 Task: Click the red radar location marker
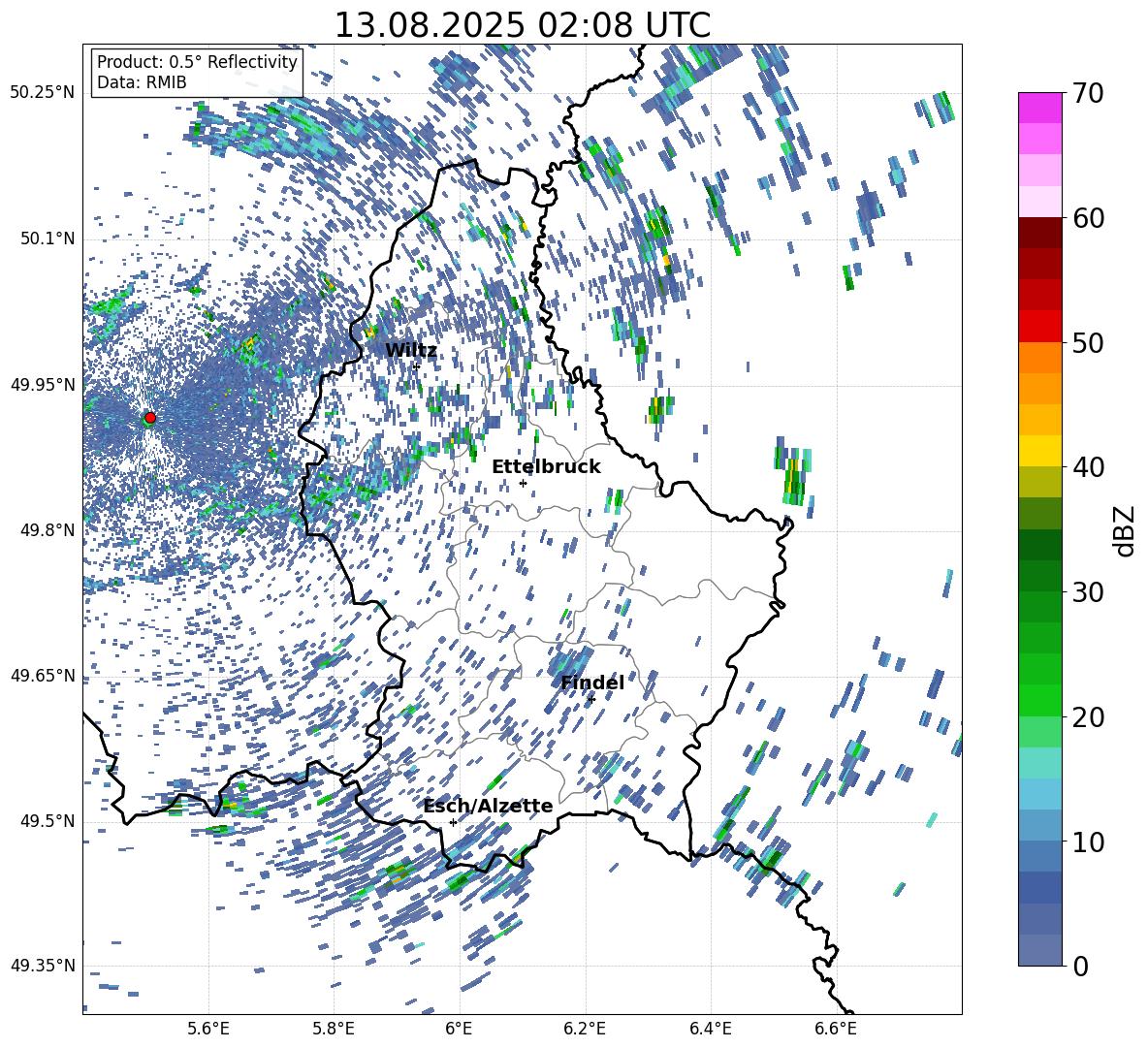pyautogui.click(x=150, y=418)
